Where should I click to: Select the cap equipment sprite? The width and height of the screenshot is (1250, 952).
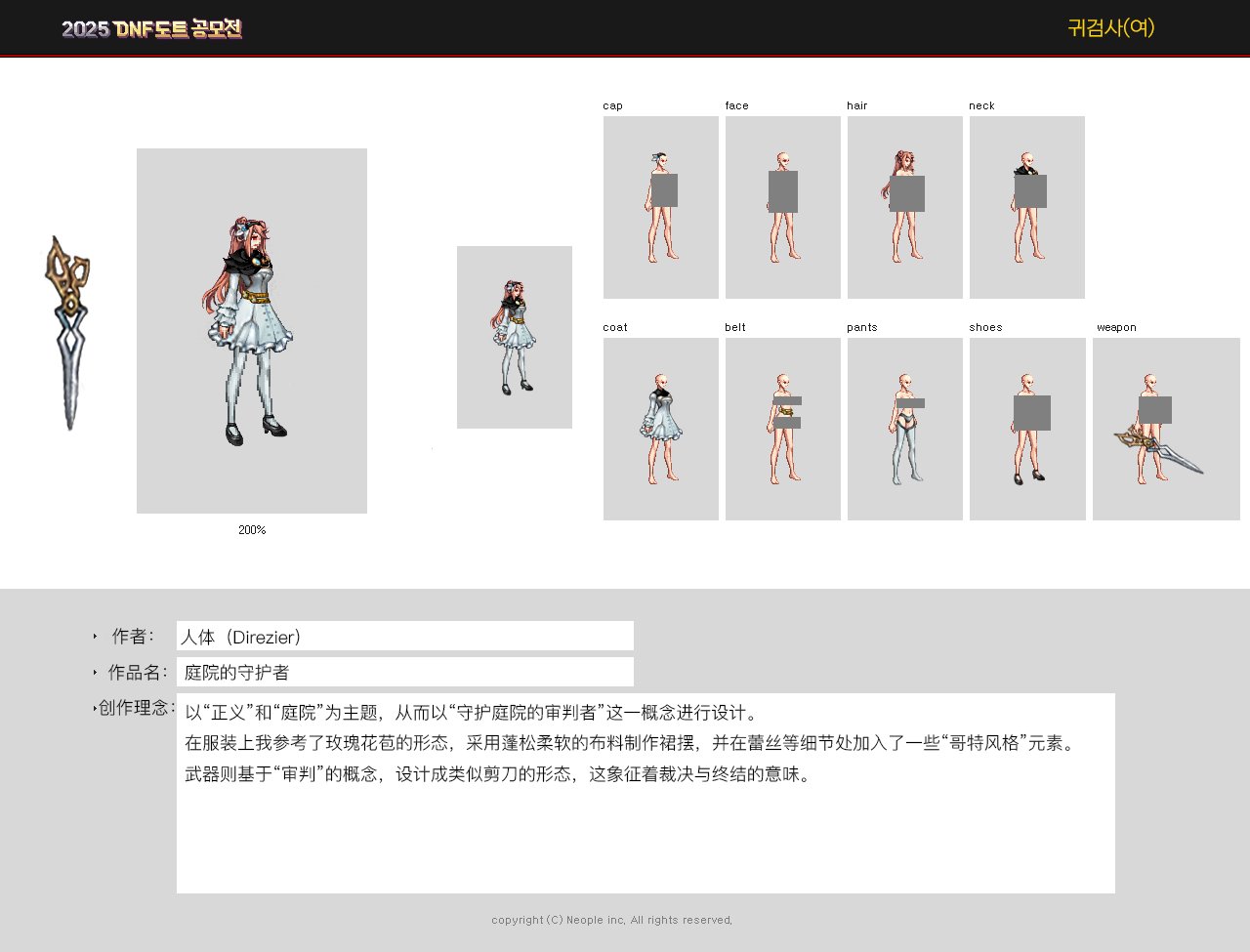(x=660, y=206)
